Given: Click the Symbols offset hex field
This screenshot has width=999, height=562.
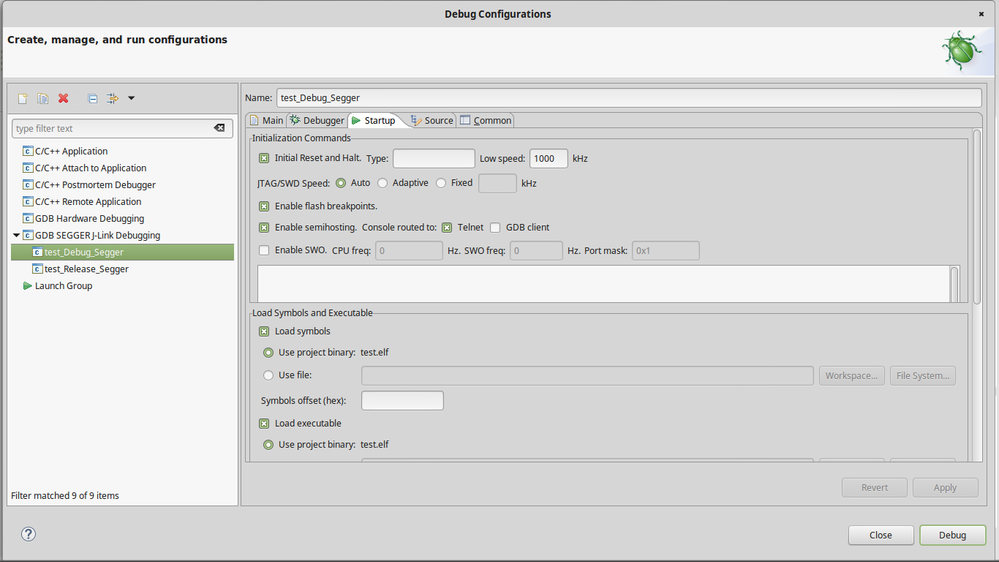Looking at the screenshot, I should [402, 401].
